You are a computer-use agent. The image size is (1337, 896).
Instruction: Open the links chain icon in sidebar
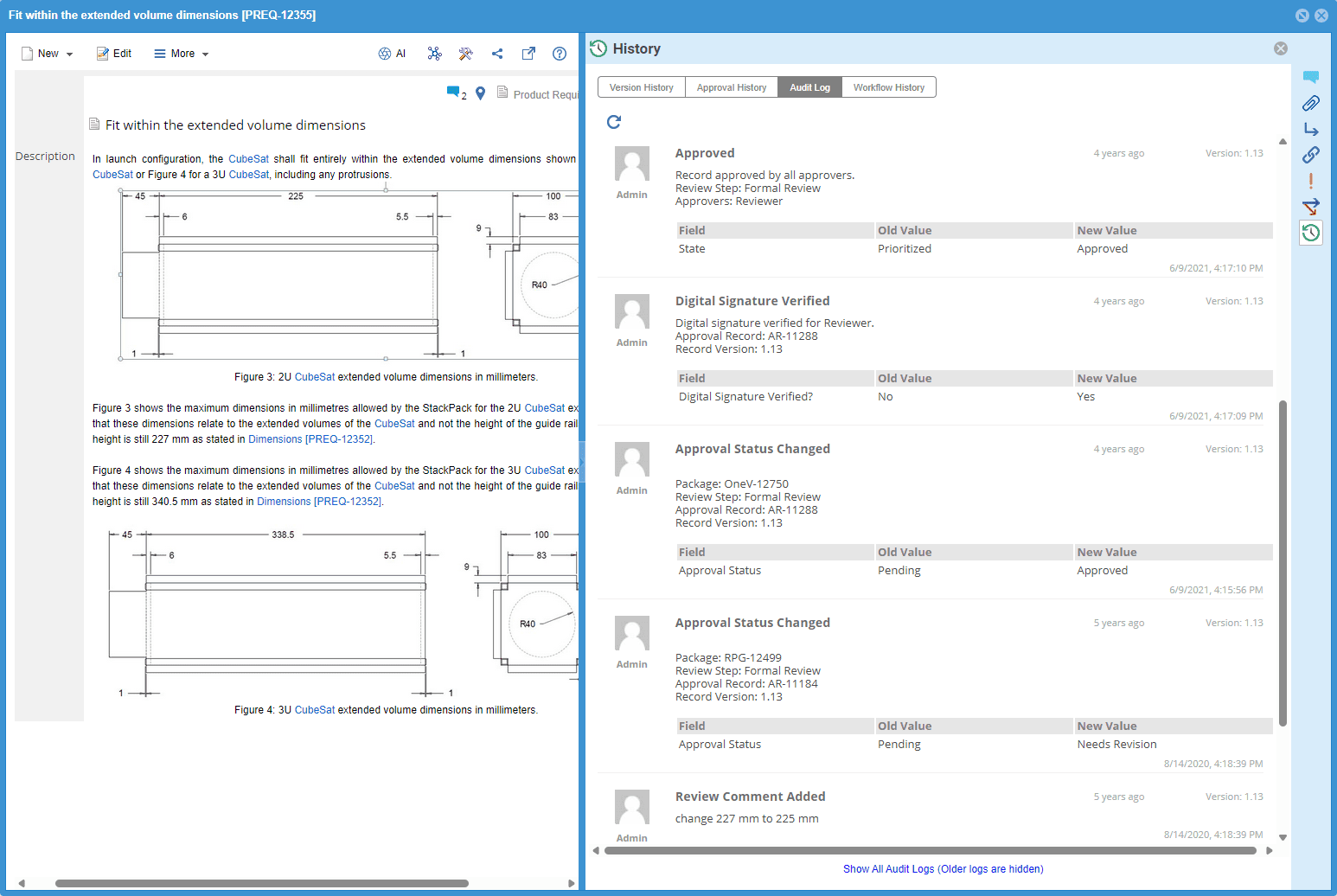point(1311,155)
